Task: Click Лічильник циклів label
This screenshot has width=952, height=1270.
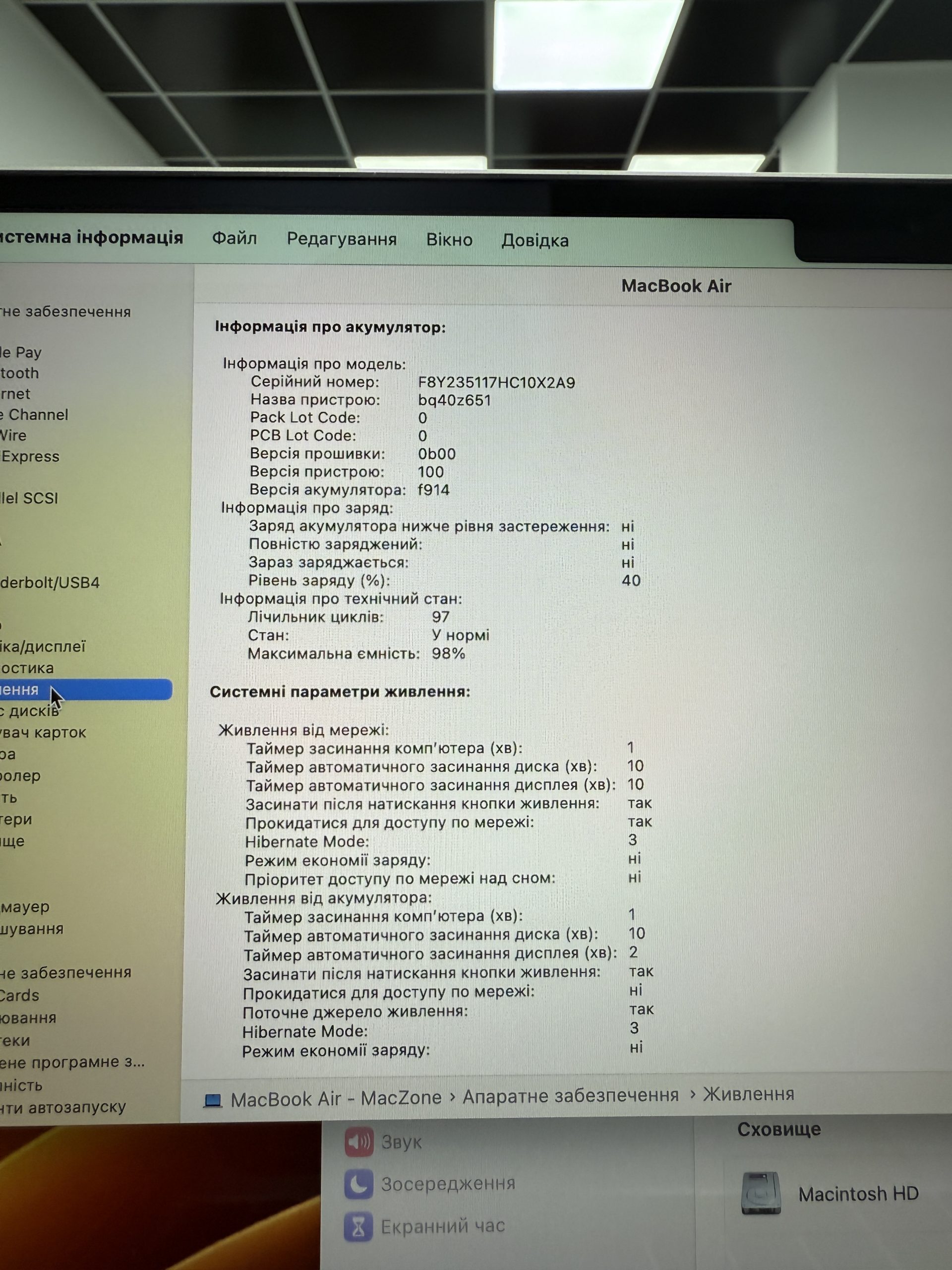Action: pos(316,617)
